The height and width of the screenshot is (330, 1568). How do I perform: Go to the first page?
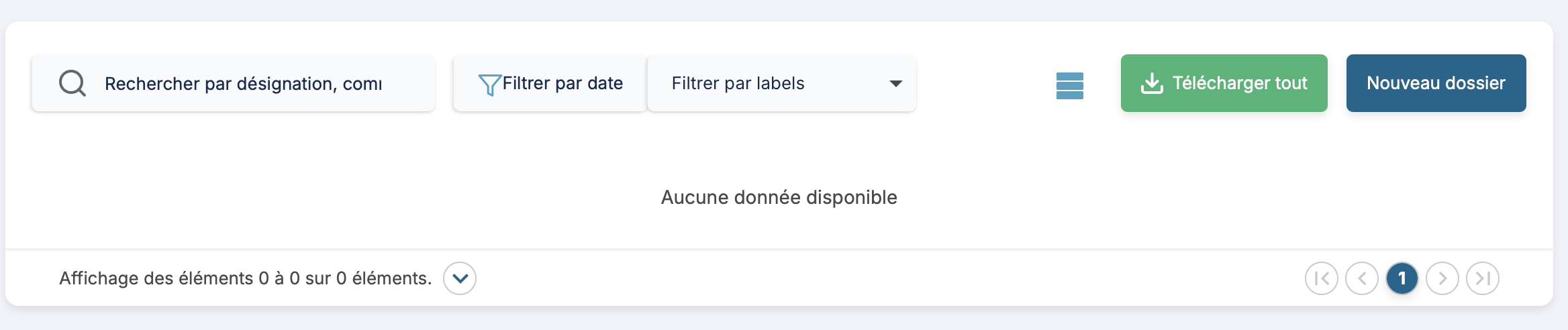pos(1321,278)
